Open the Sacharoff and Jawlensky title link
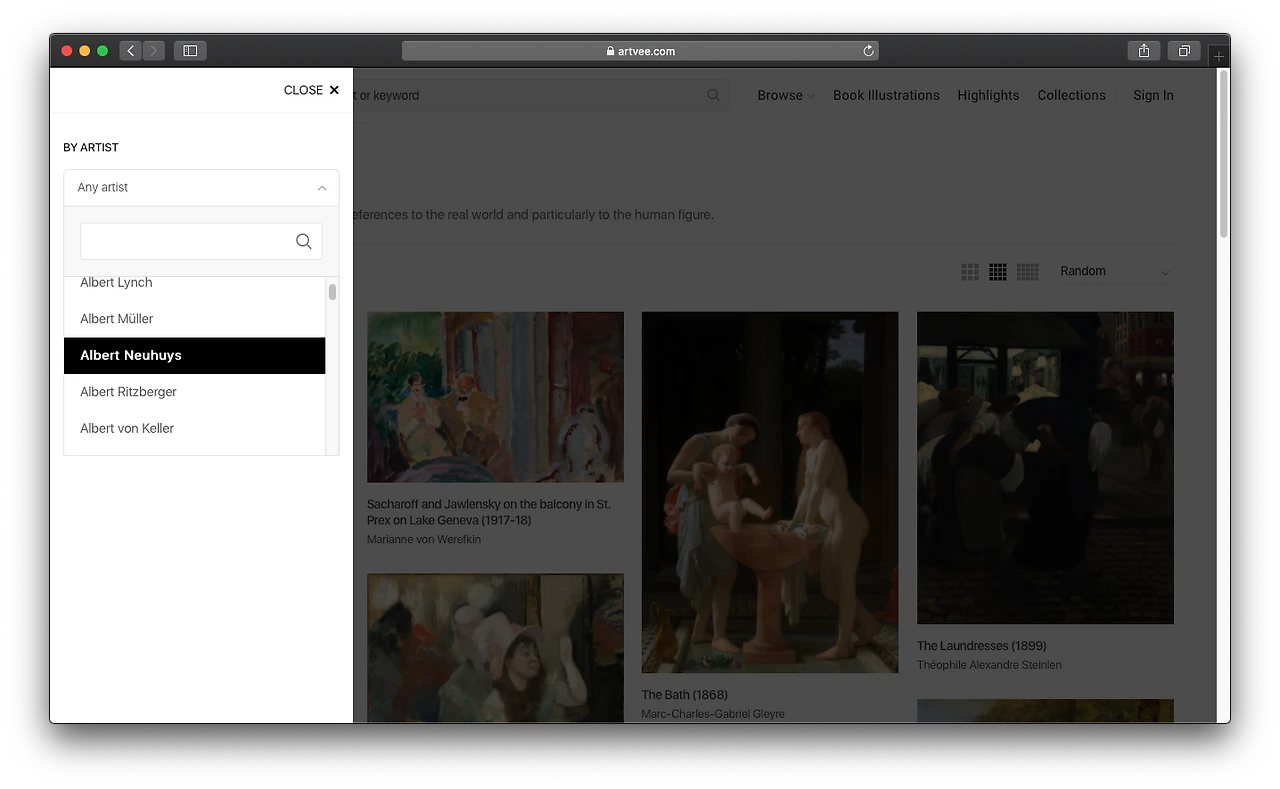This screenshot has width=1280, height=789. pos(489,513)
